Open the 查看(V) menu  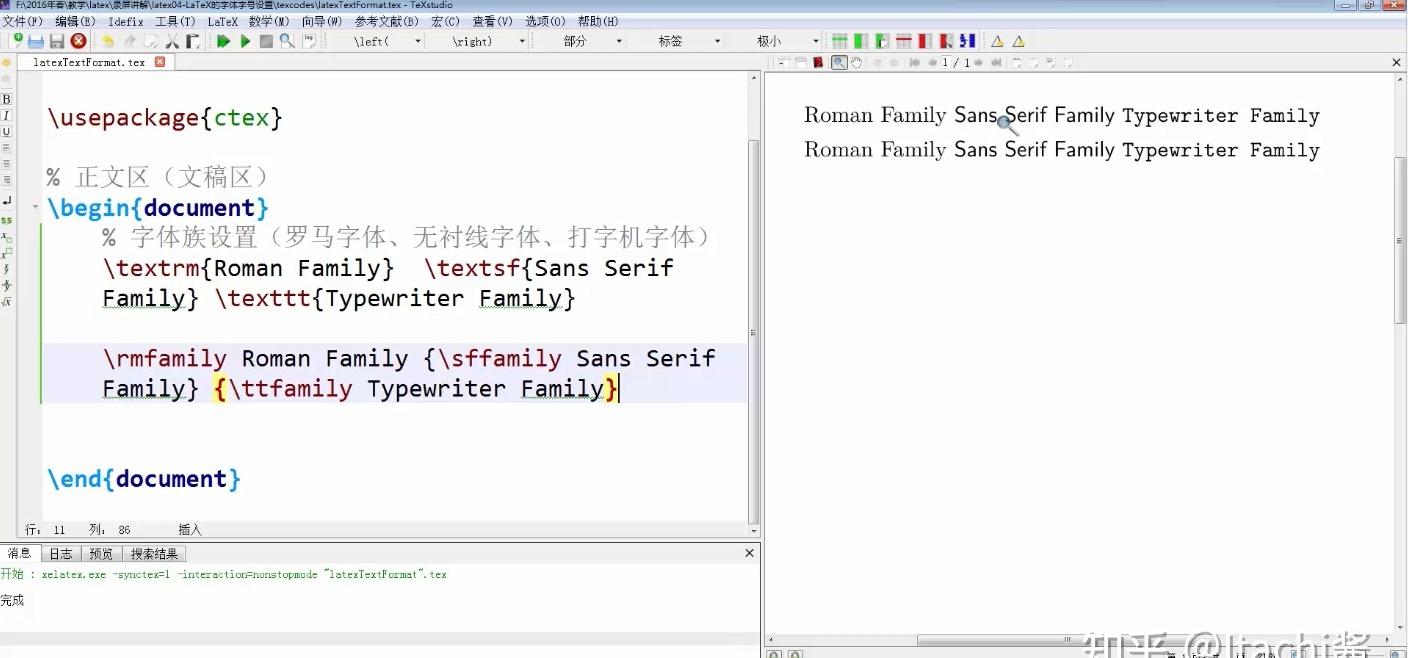pos(493,21)
